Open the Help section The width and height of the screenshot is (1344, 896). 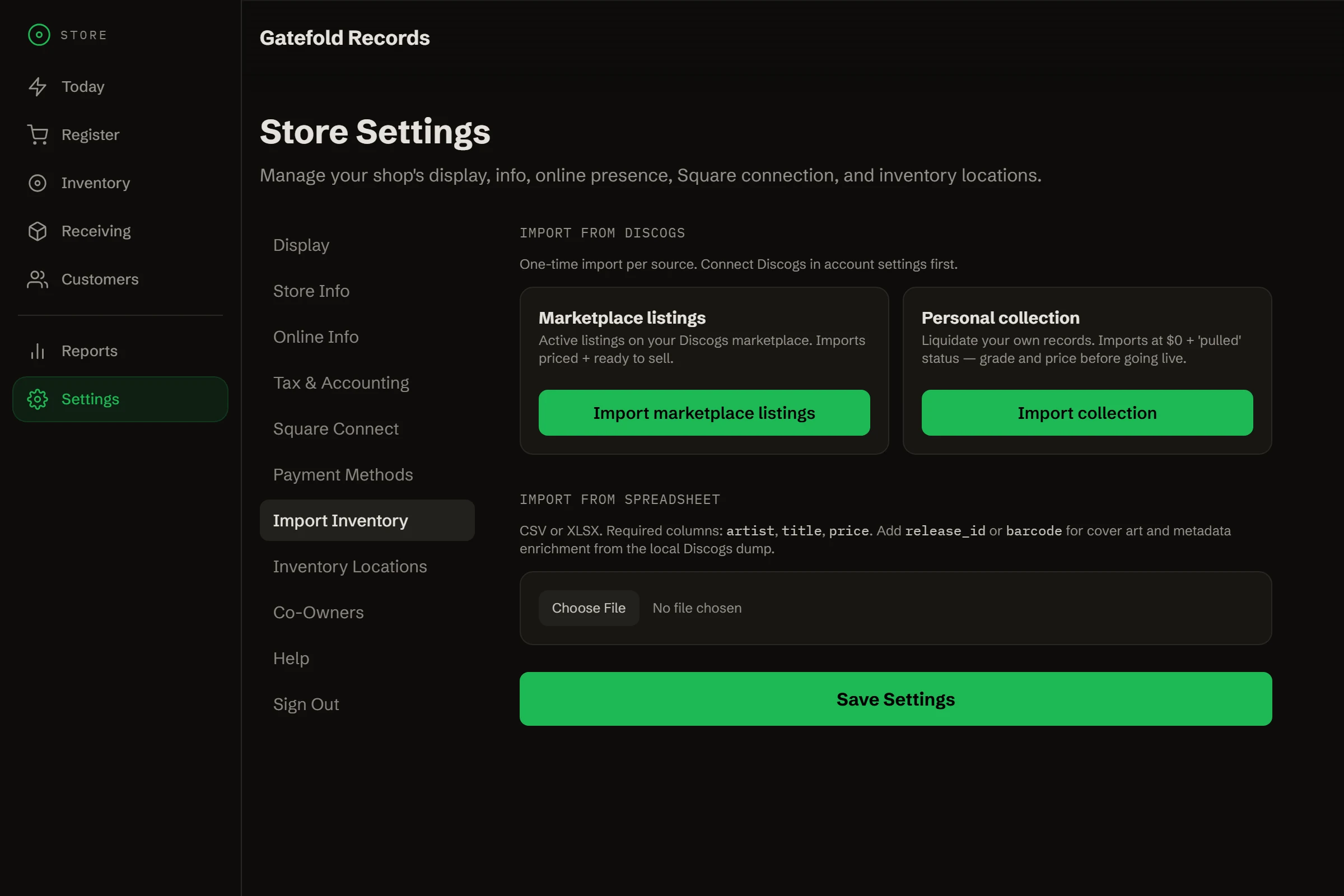coord(367,659)
